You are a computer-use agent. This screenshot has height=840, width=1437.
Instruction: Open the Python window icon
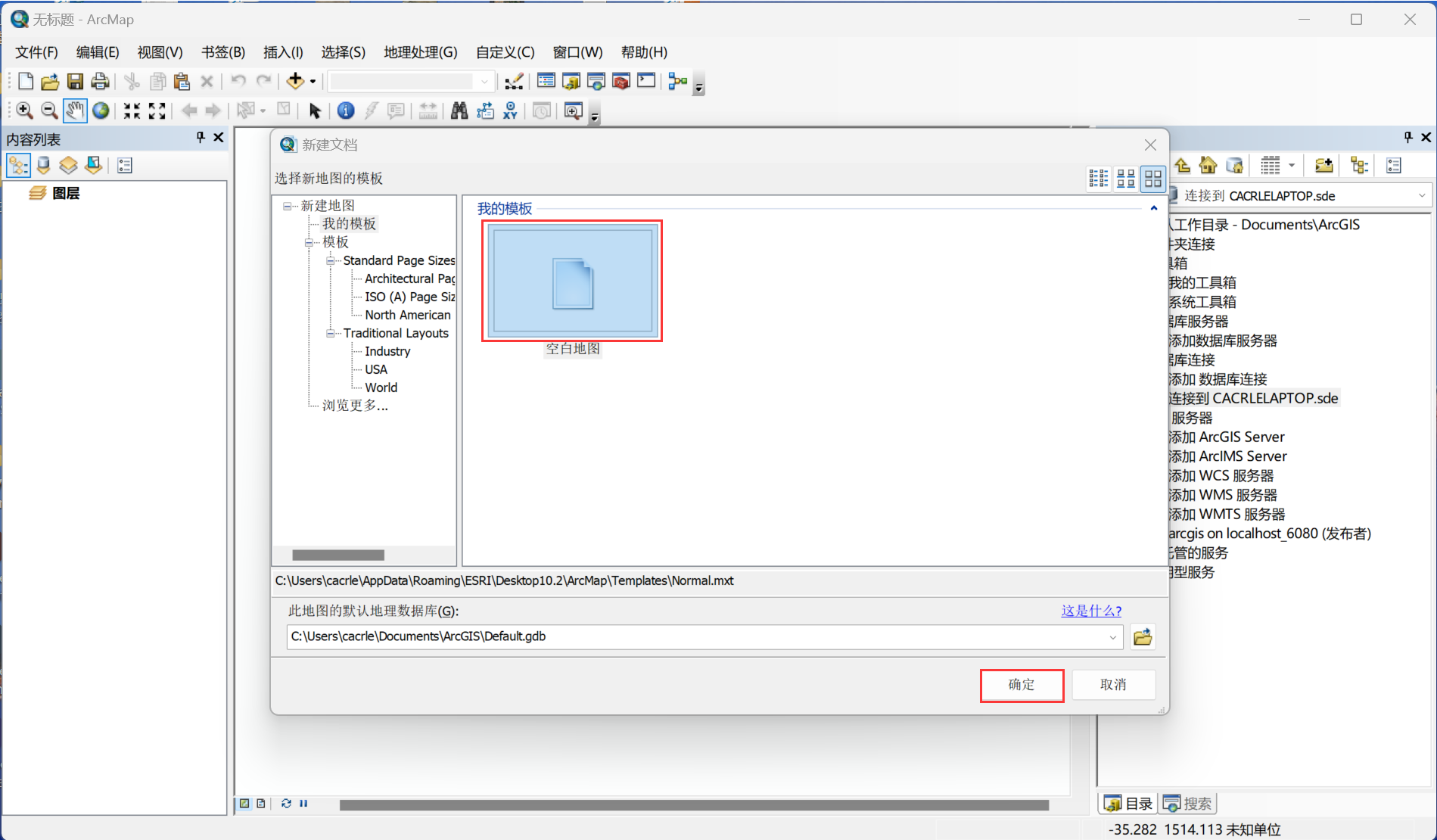pos(646,81)
